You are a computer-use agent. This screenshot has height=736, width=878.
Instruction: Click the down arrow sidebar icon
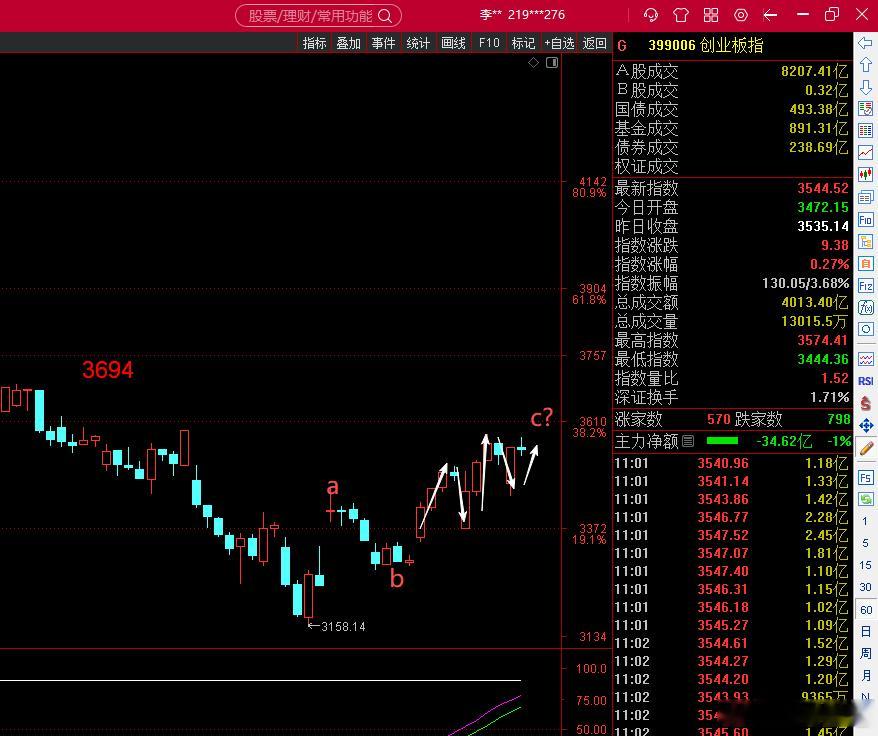865,87
